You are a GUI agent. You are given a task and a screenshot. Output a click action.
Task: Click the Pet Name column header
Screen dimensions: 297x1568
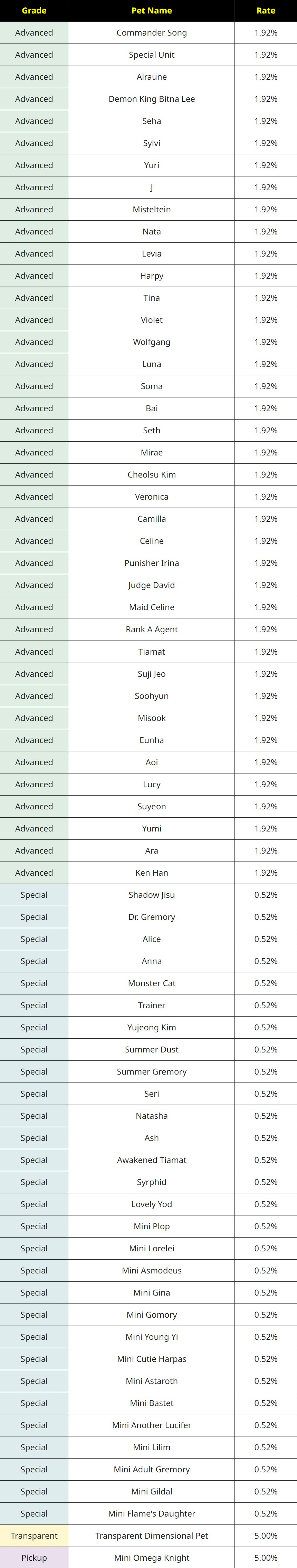152,10
